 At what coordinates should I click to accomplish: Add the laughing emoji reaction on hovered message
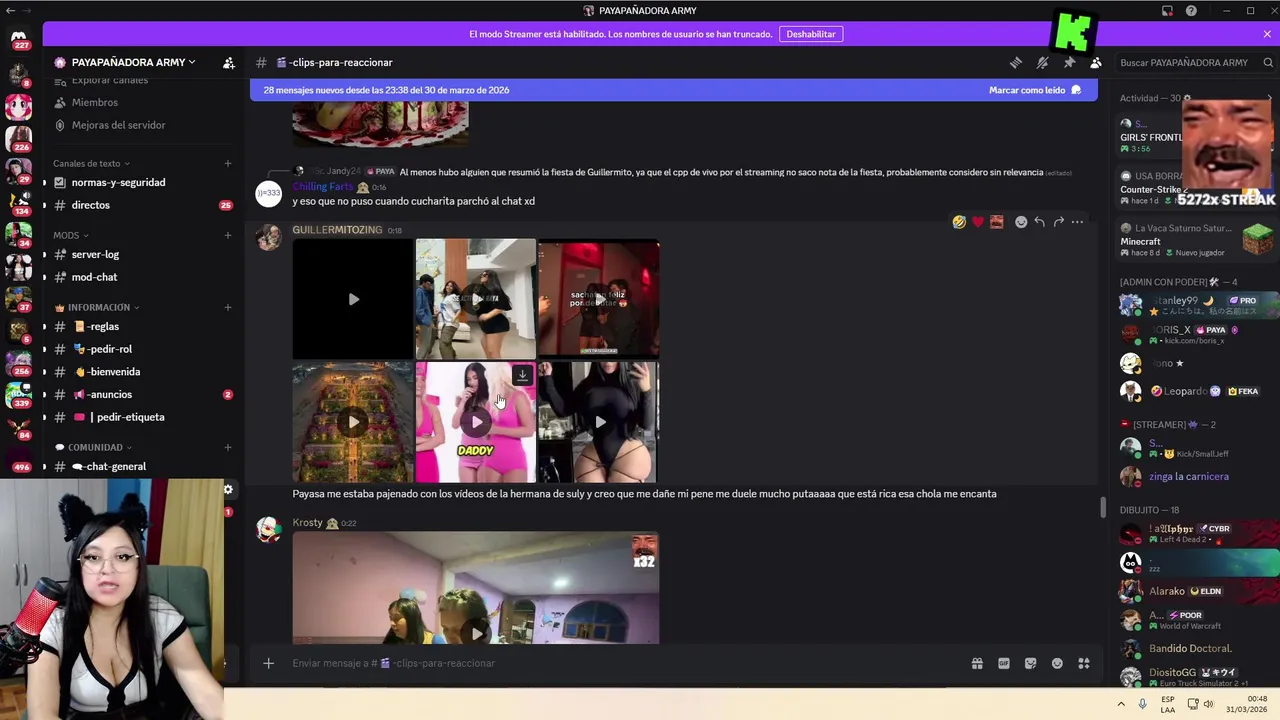pos(959,222)
